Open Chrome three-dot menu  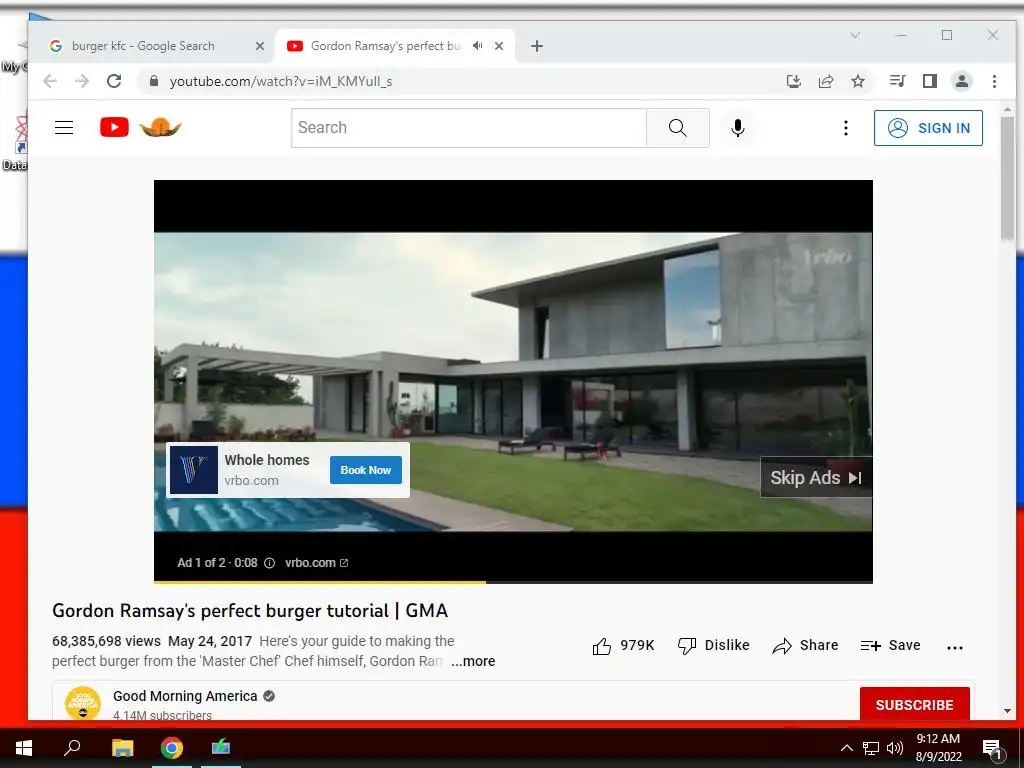[x=994, y=81]
